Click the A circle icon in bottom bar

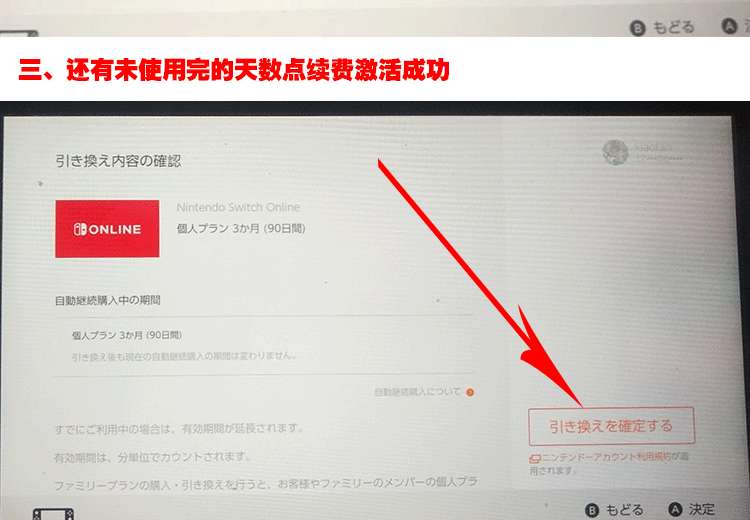(x=675, y=509)
